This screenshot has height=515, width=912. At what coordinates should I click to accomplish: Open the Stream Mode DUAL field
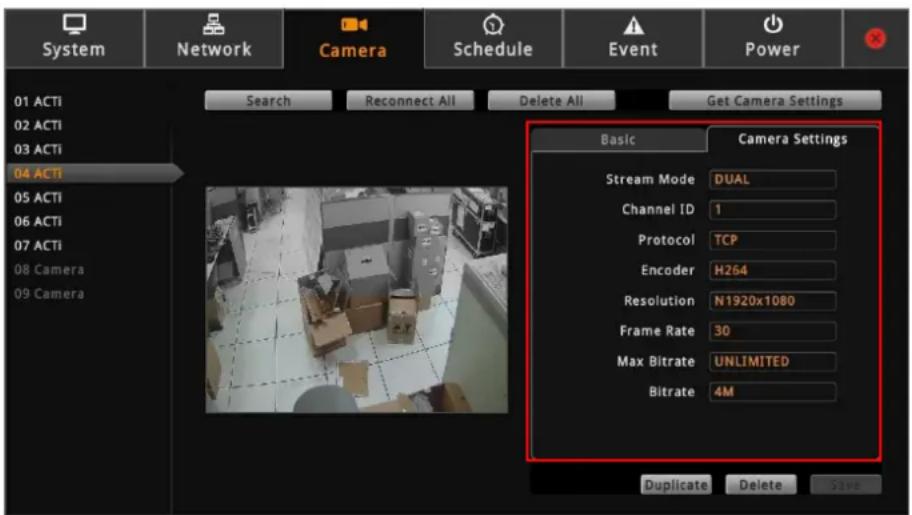coord(772,179)
